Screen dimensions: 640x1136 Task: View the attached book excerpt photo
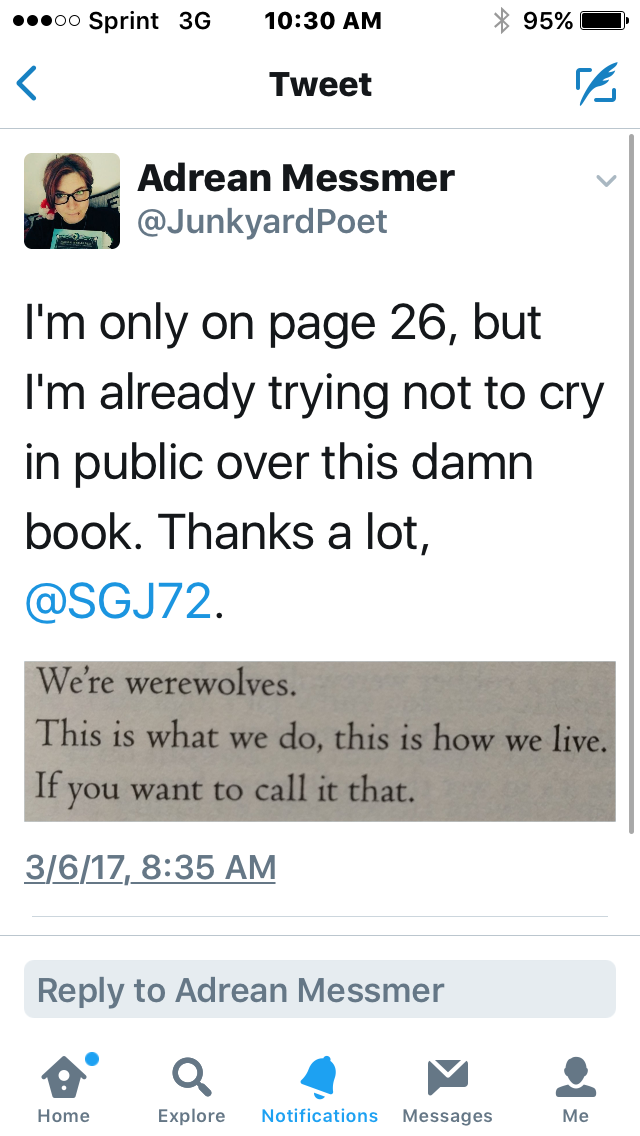point(320,740)
